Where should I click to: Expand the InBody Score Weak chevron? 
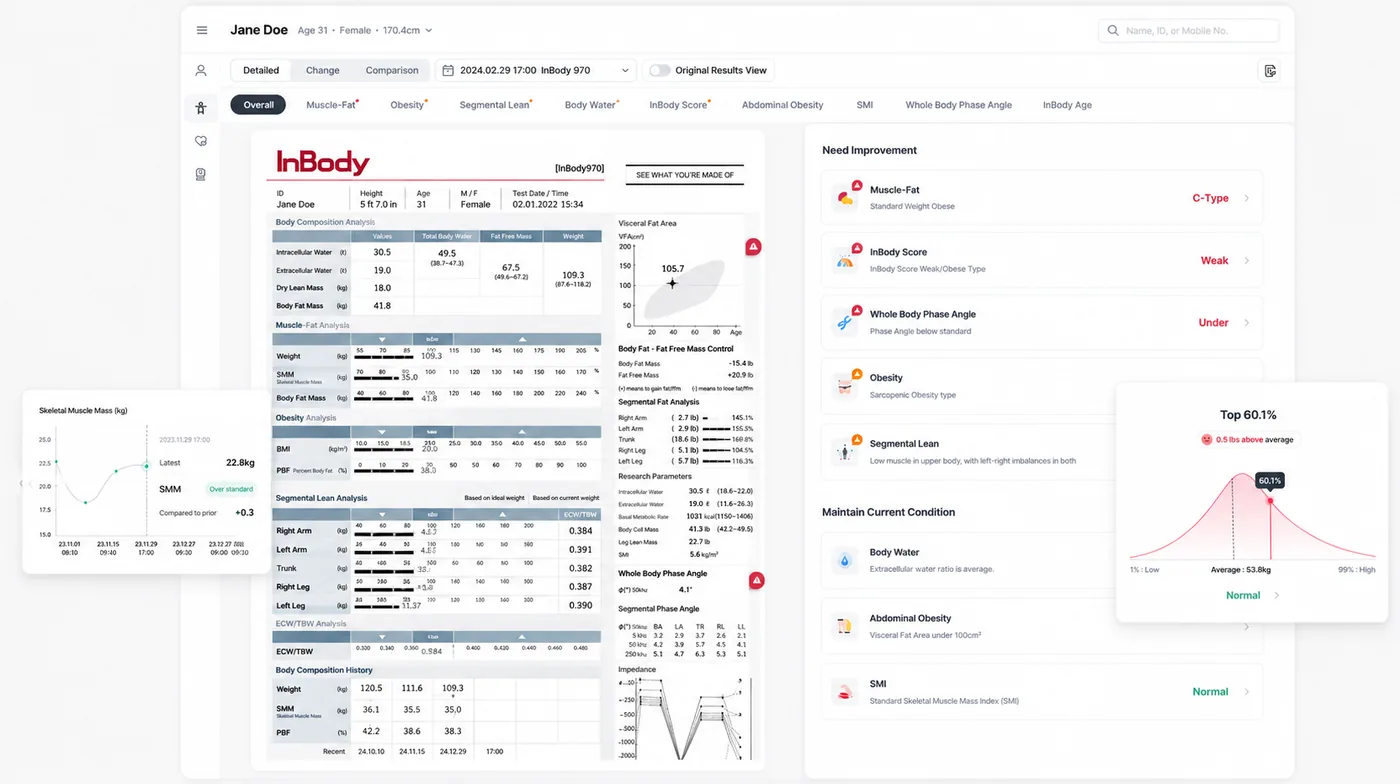pos(1246,261)
